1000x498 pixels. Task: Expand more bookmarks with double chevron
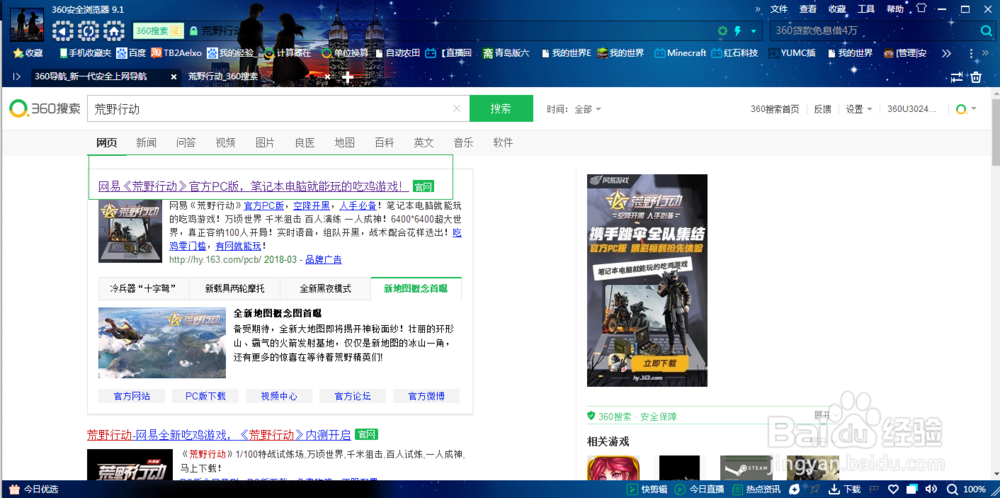(946, 53)
